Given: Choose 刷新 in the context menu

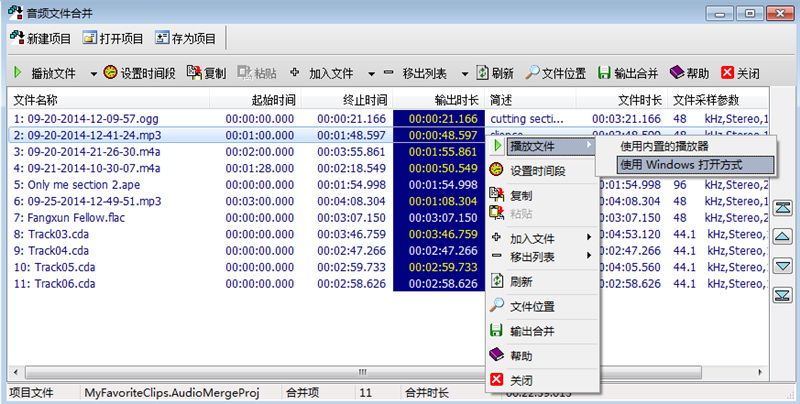Looking at the screenshot, I should coord(542,281).
